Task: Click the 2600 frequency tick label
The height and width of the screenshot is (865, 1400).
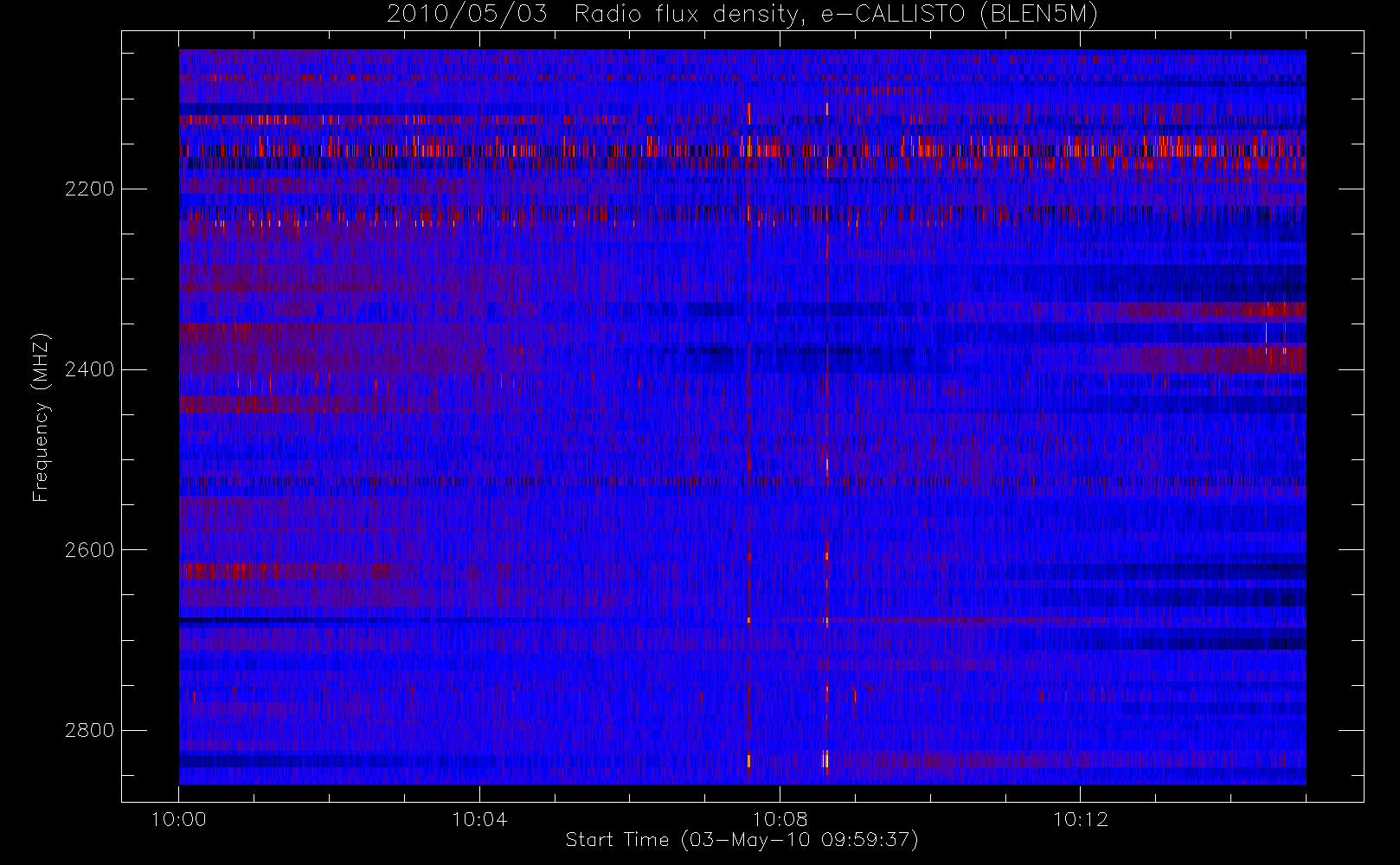Action: 89,550
